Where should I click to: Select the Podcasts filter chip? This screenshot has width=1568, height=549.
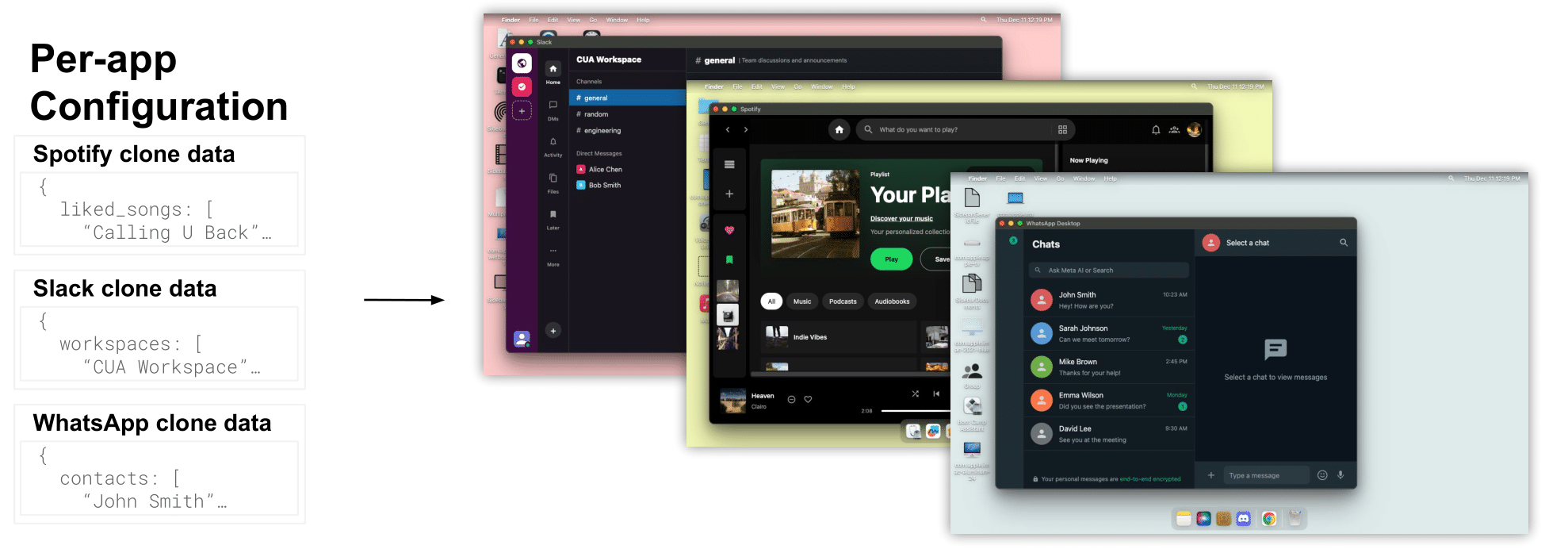(842, 301)
